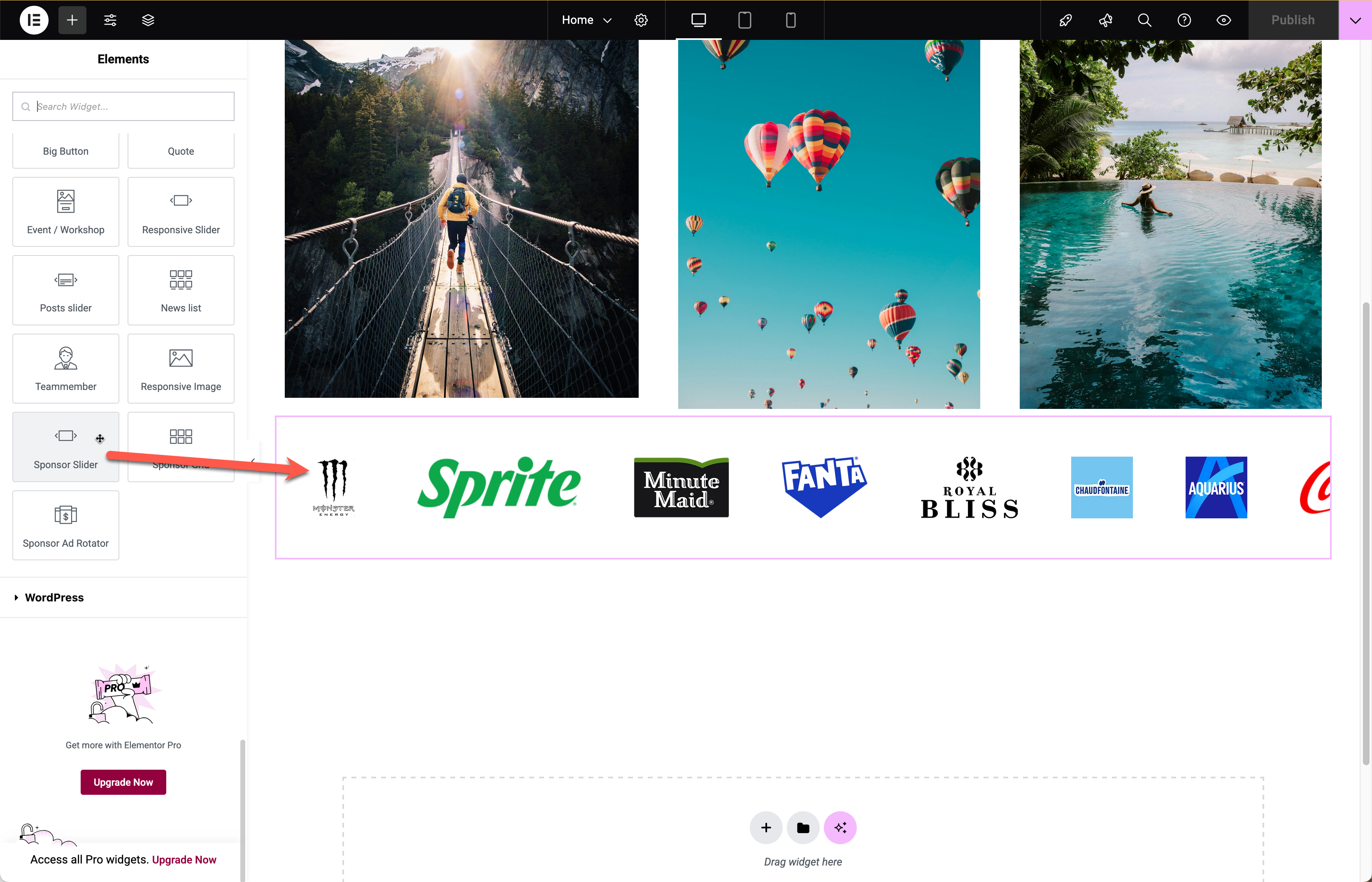Open the Home page dropdown
Screen dimensions: 1372x882
click(586, 20)
